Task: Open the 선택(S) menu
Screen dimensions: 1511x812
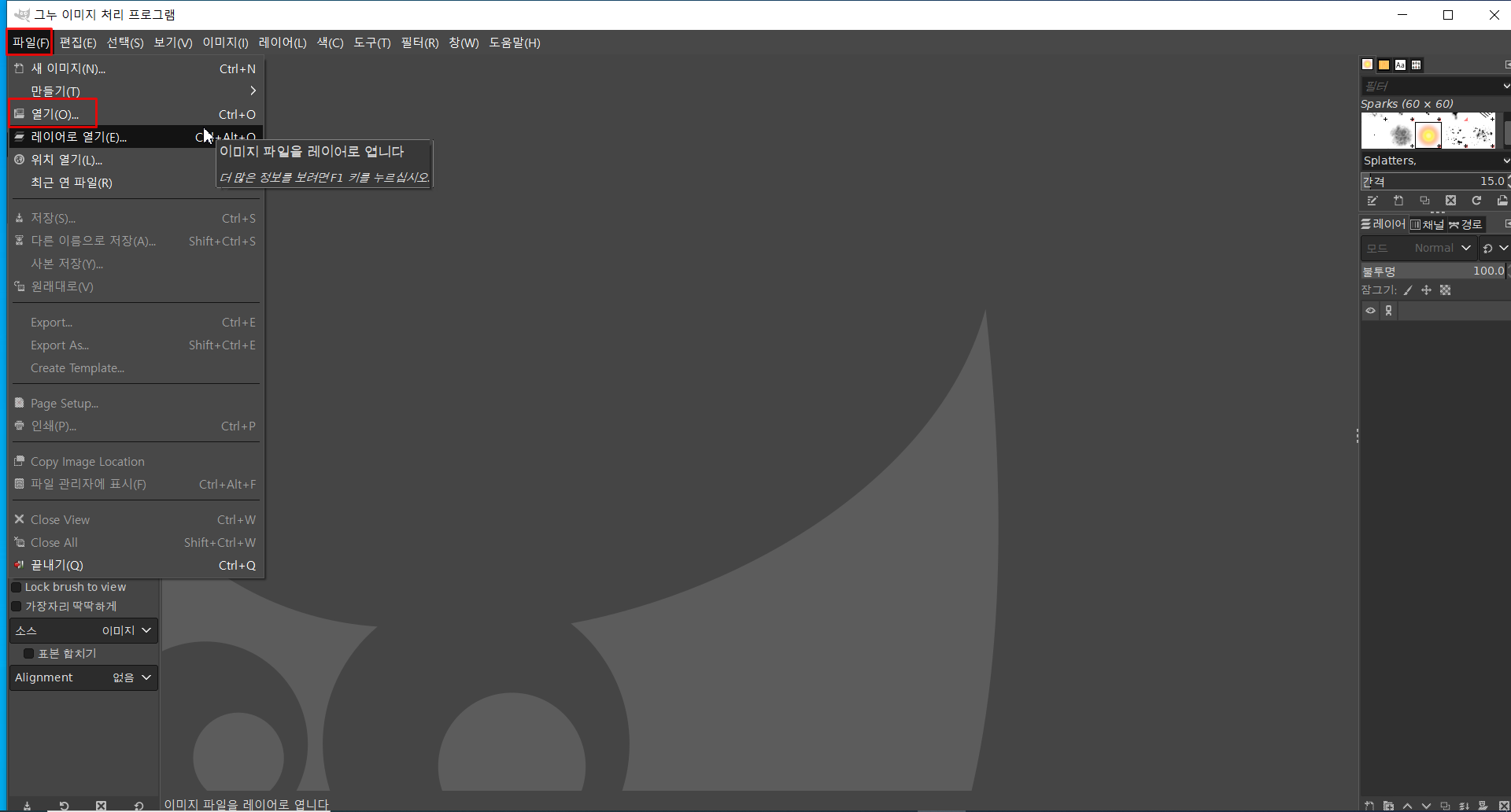Action: (125, 42)
